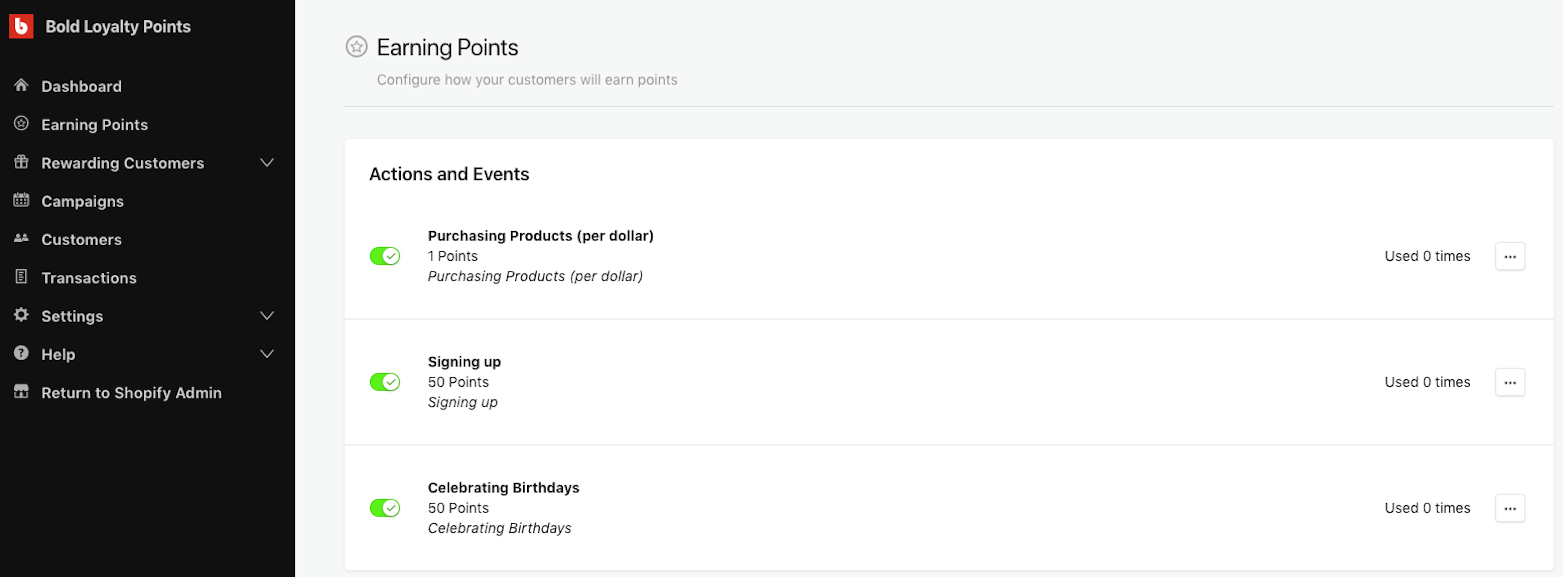Click the Campaigns calendar icon
1563x577 pixels.
(x=21, y=201)
